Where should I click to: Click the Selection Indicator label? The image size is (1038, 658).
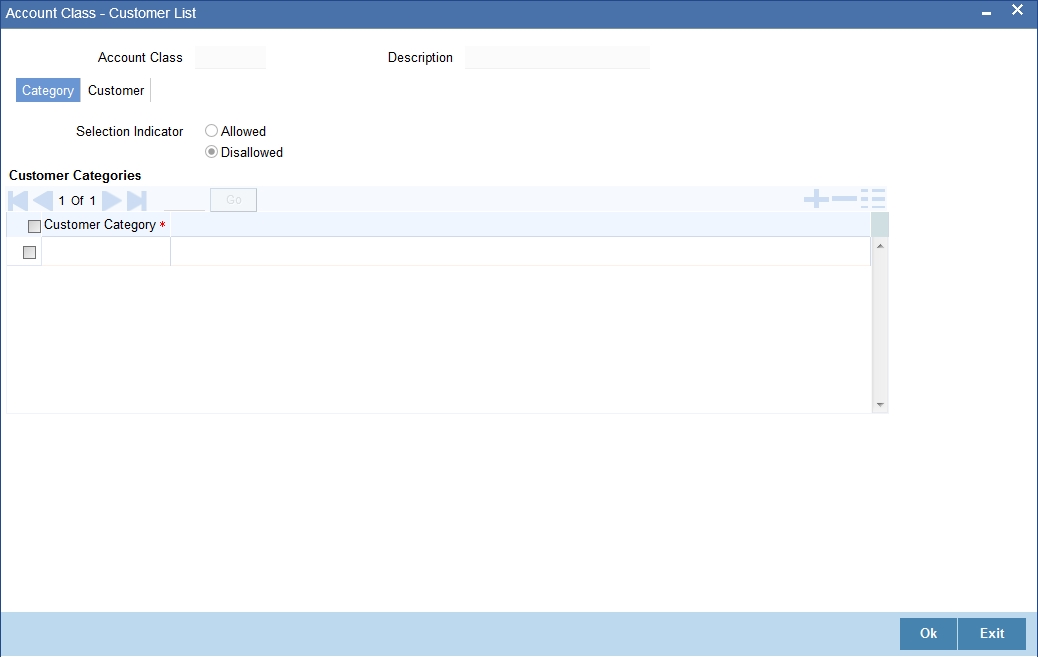[x=130, y=131]
